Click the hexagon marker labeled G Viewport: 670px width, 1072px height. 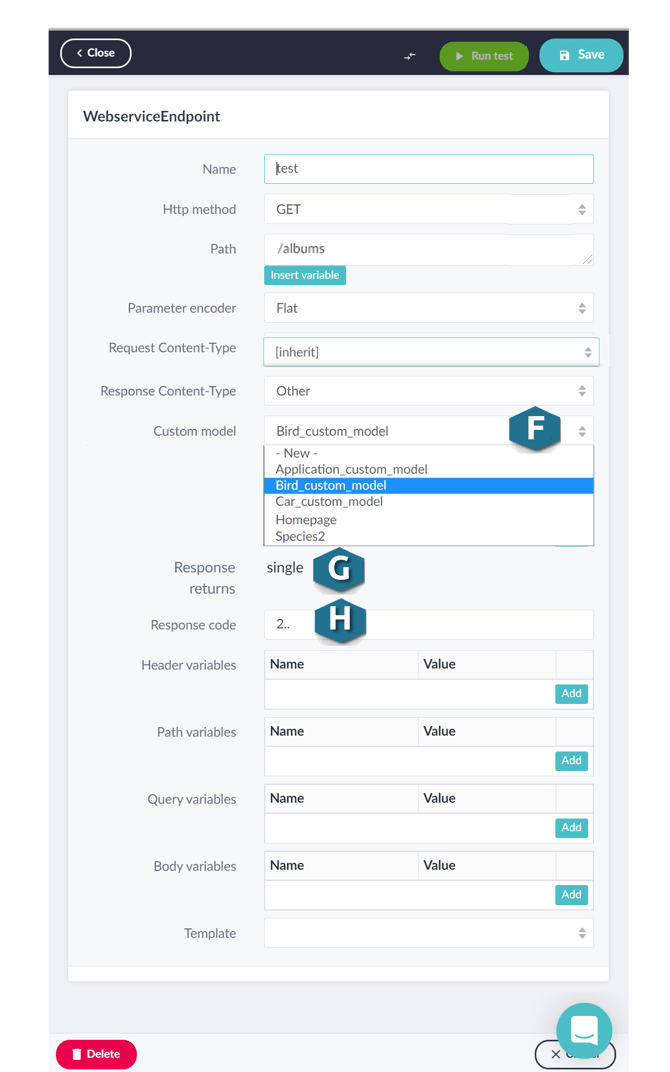click(339, 569)
